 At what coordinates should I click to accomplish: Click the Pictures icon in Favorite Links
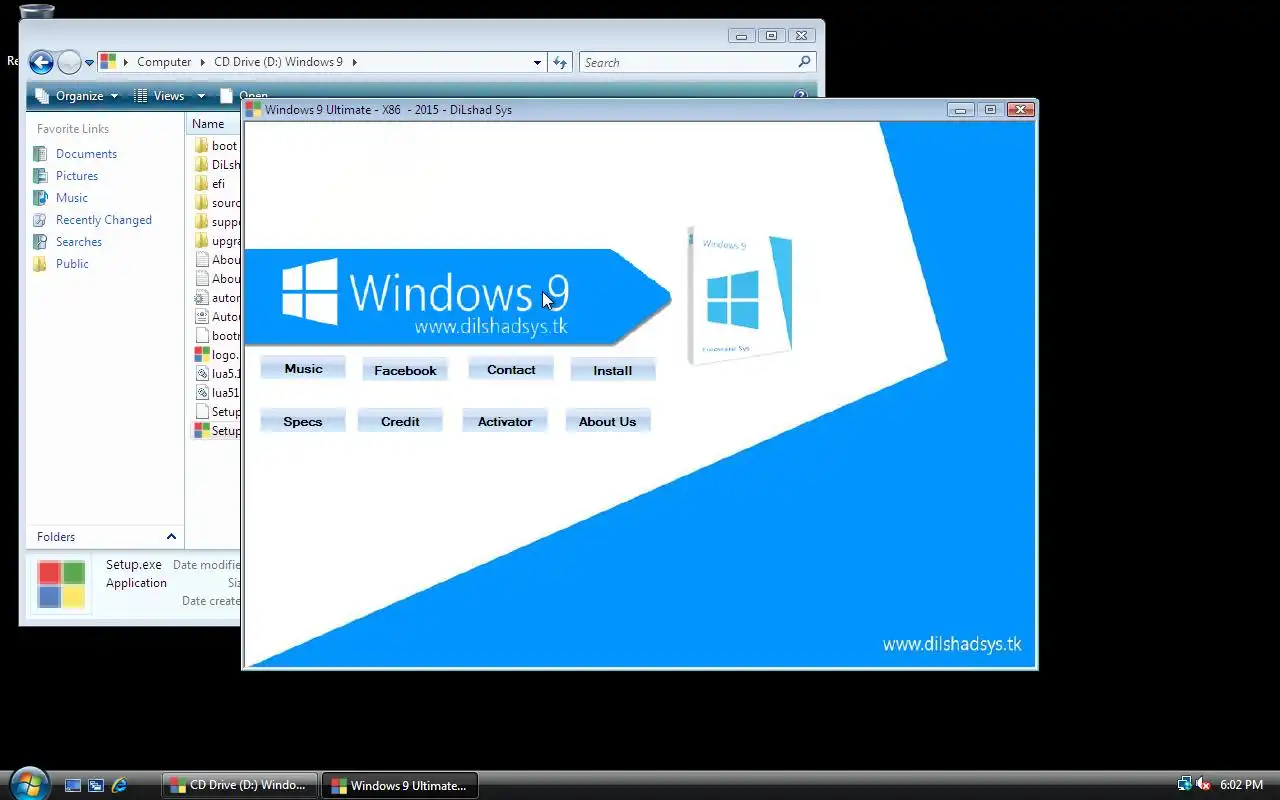pos(40,176)
